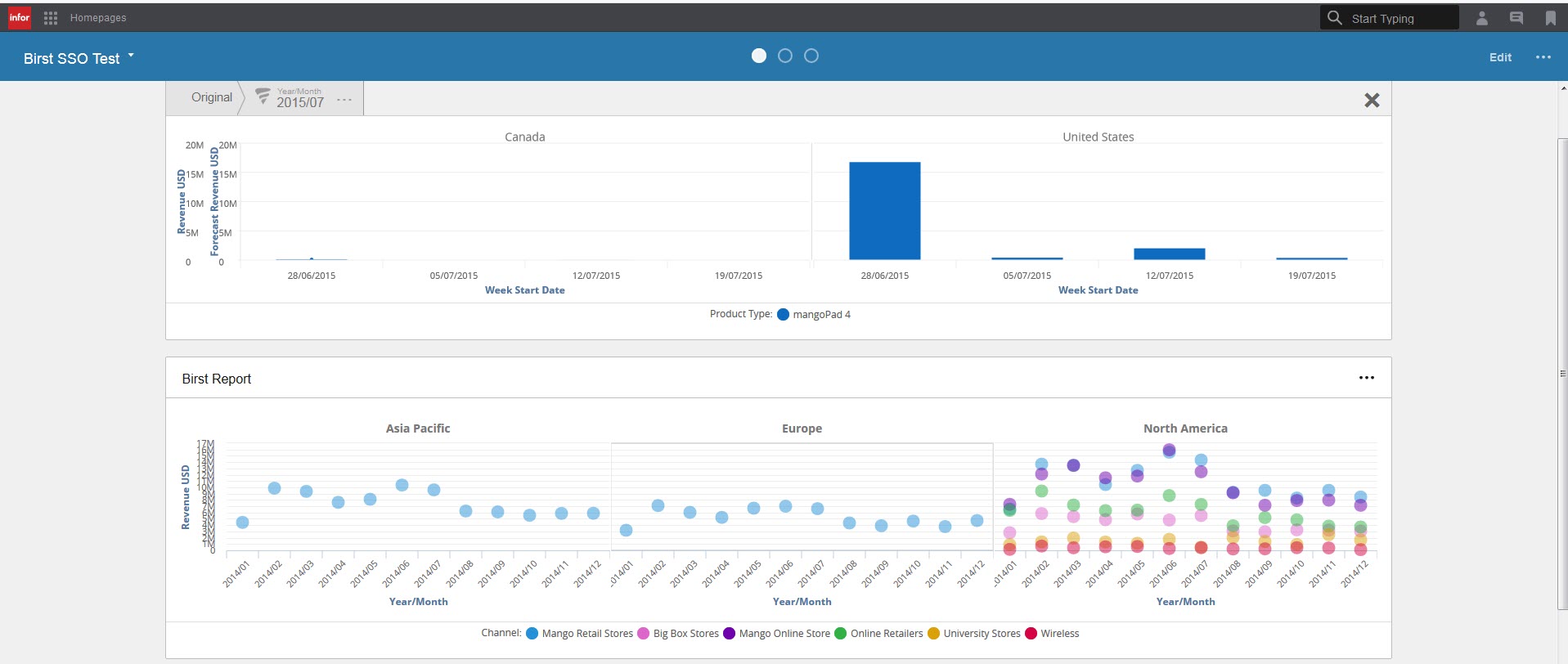Click the Edit button
Screen dimensions: 1568x664
point(1500,57)
